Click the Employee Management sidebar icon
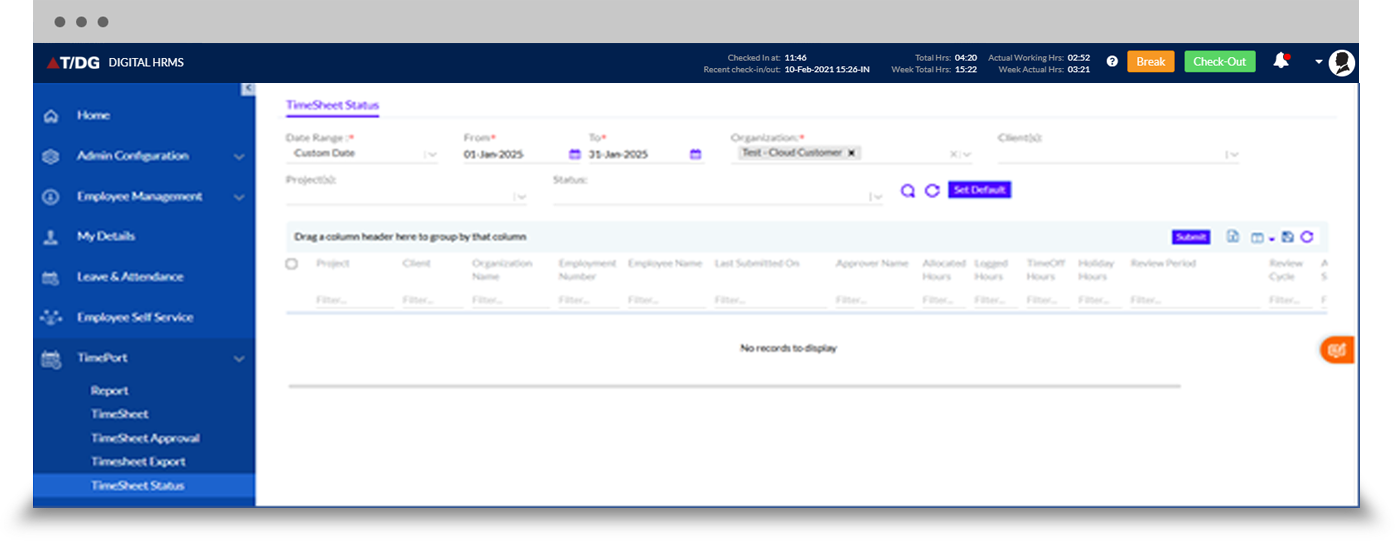 click(51, 197)
